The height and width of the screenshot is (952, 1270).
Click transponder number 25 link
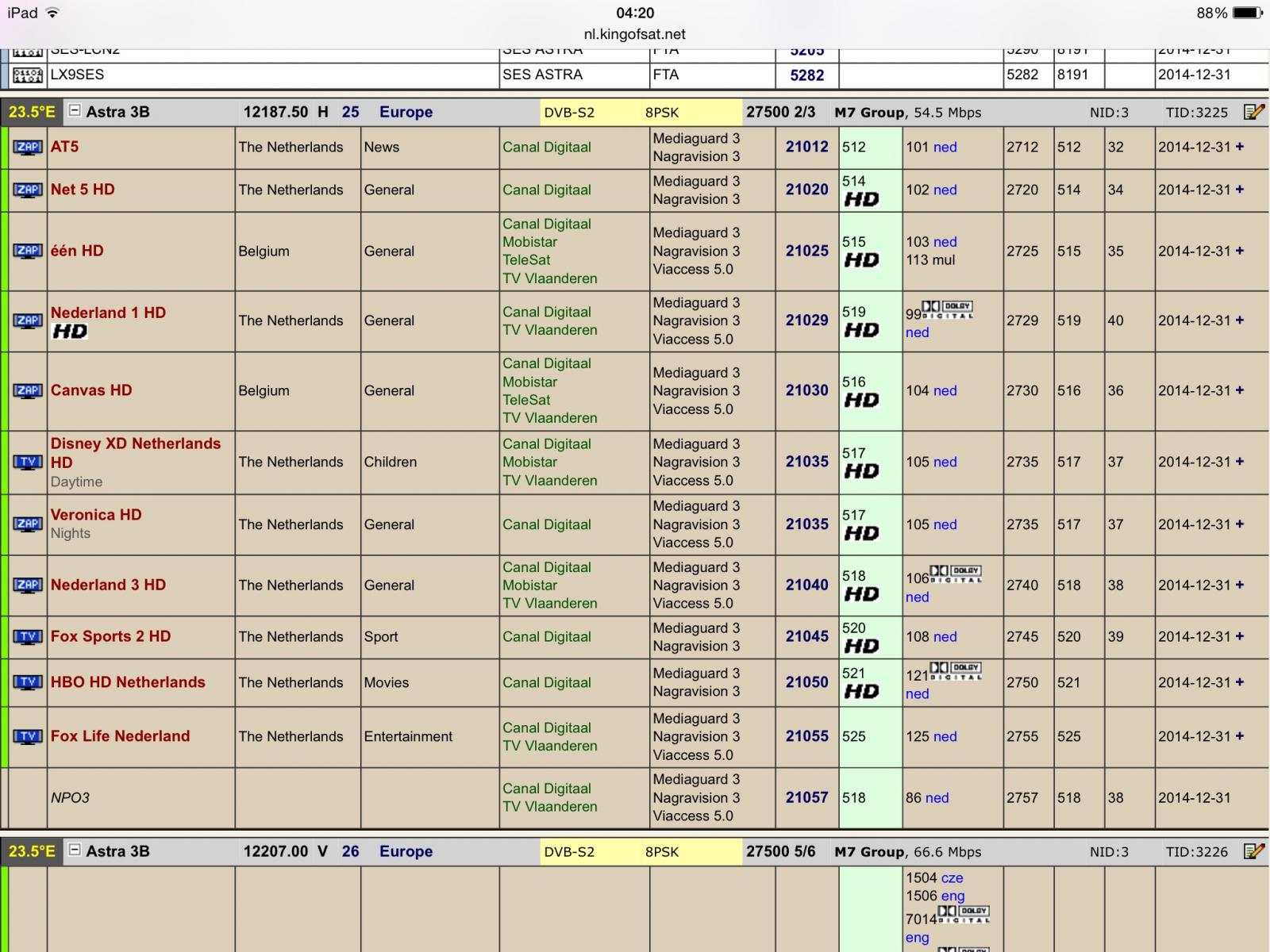(350, 112)
